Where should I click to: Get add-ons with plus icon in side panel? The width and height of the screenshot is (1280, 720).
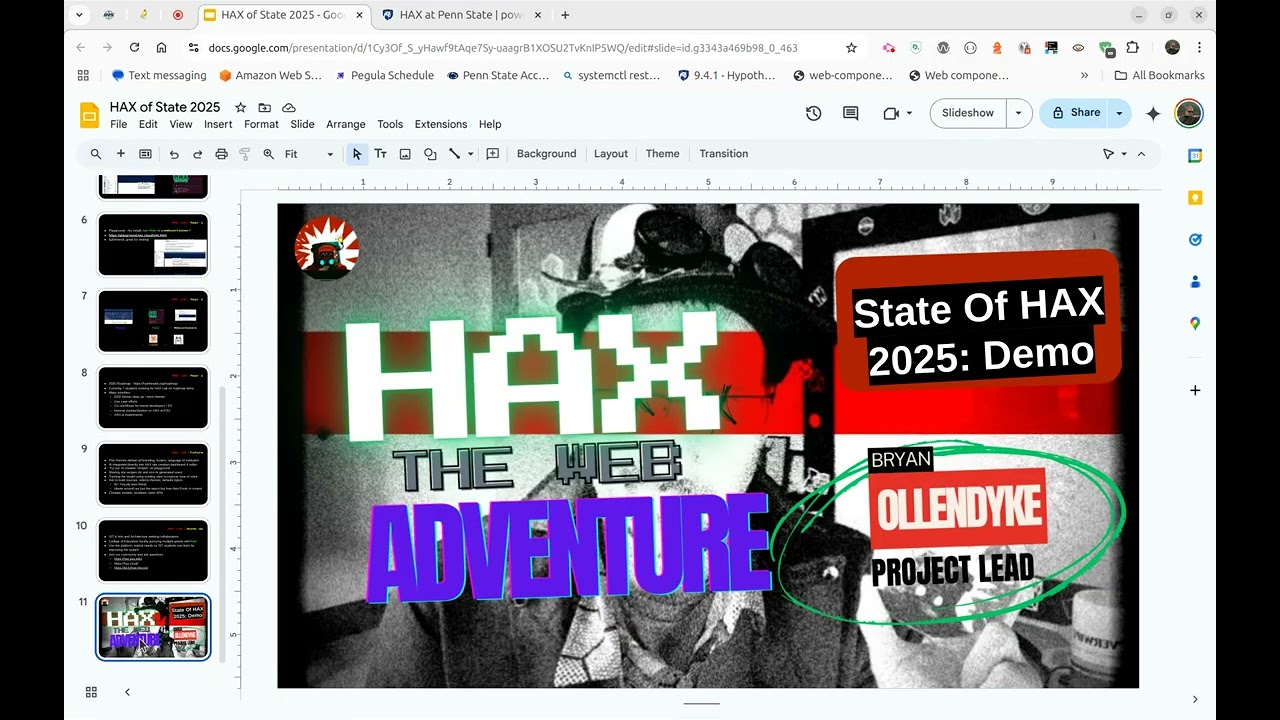tap(1195, 390)
